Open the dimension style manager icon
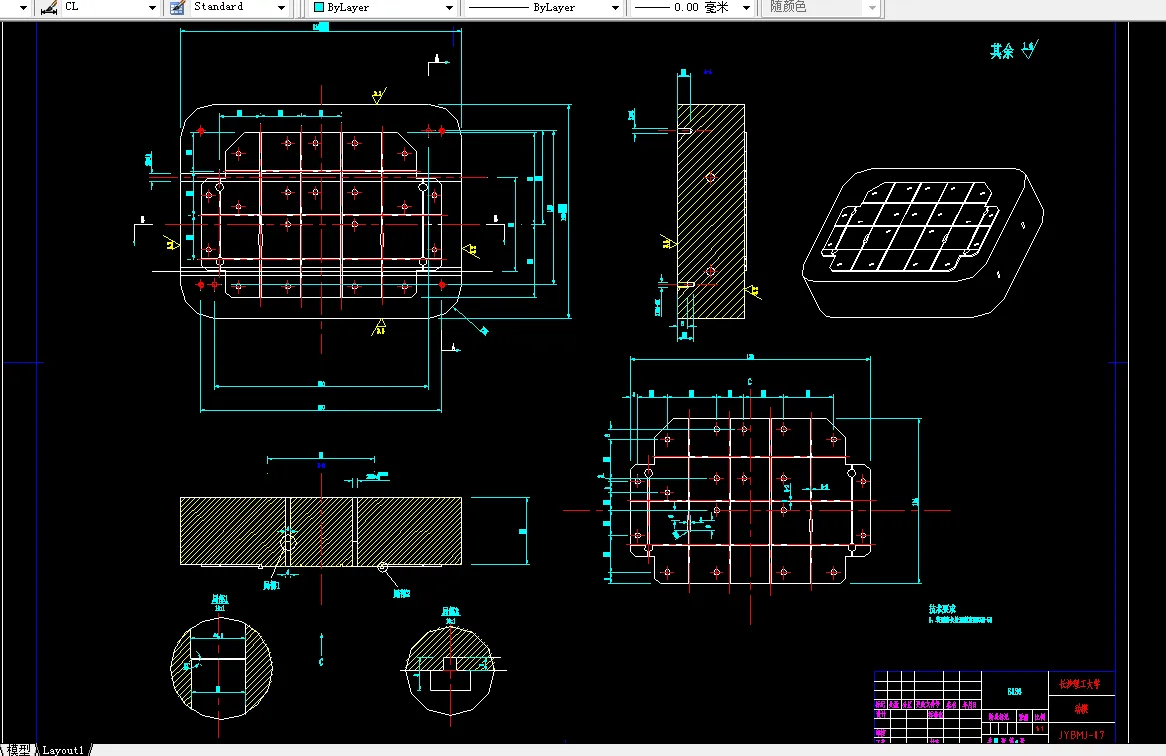Screen dimensions: 1166x756 tap(49, 7)
